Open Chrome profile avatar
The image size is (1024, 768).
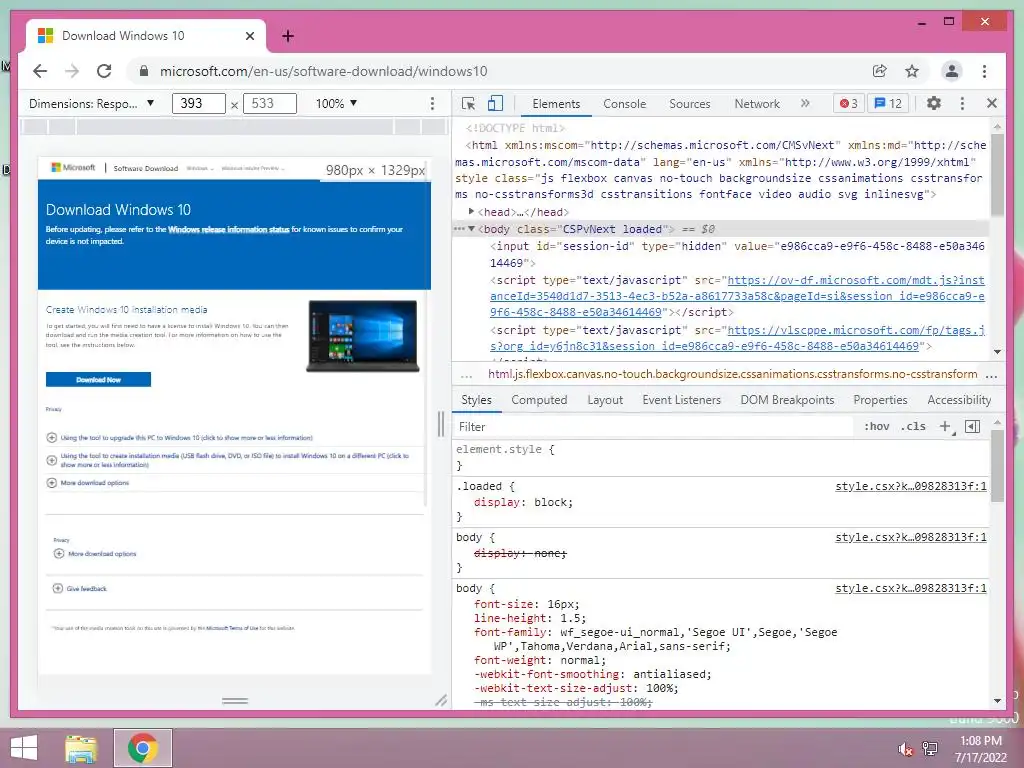pyautogui.click(x=952, y=71)
